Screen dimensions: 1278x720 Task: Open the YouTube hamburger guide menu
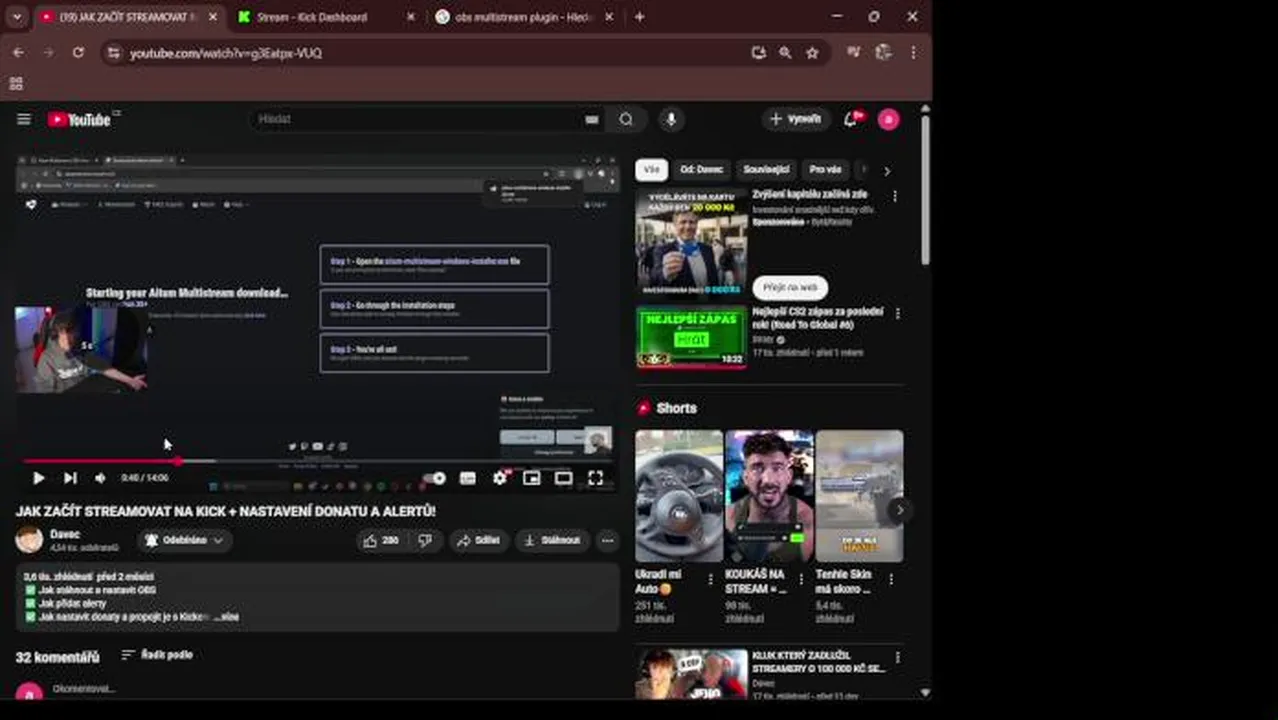coord(24,119)
